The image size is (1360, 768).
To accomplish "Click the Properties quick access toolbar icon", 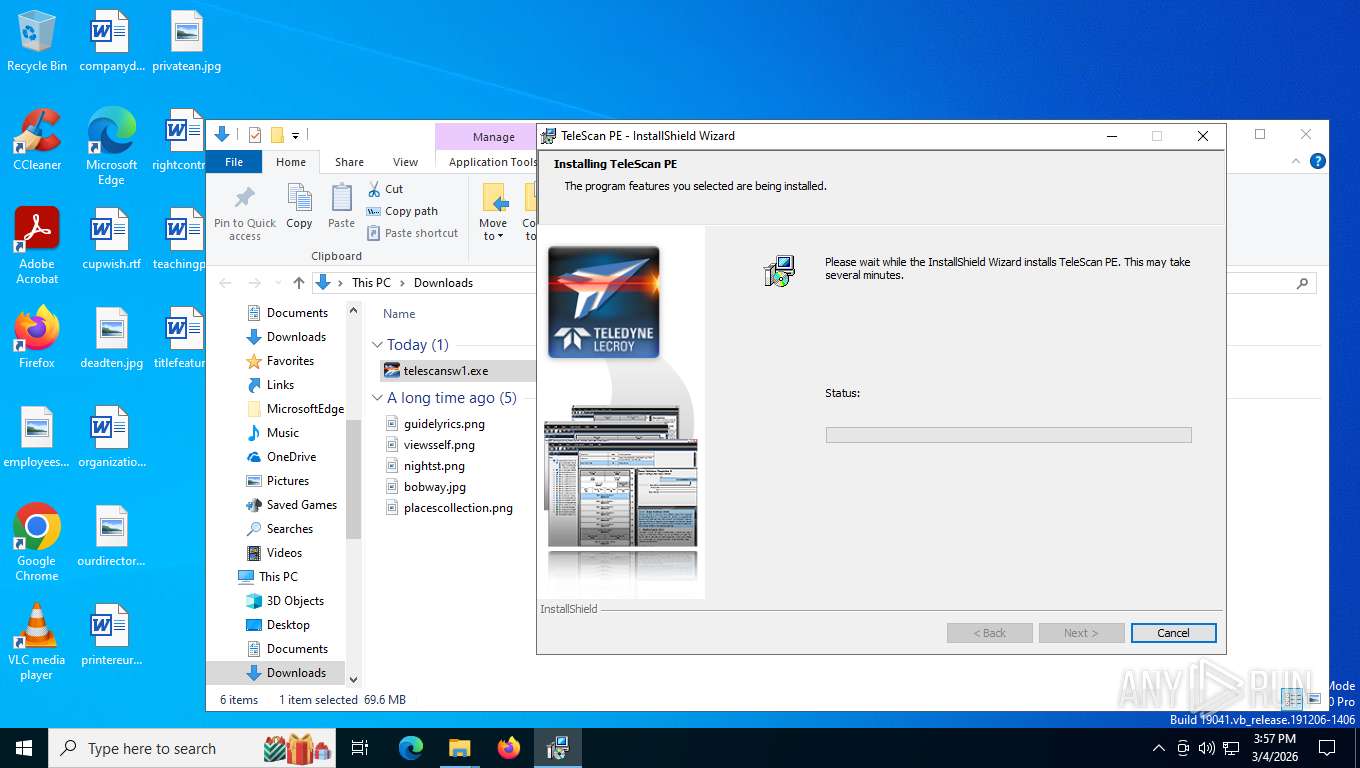I will tap(254, 135).
